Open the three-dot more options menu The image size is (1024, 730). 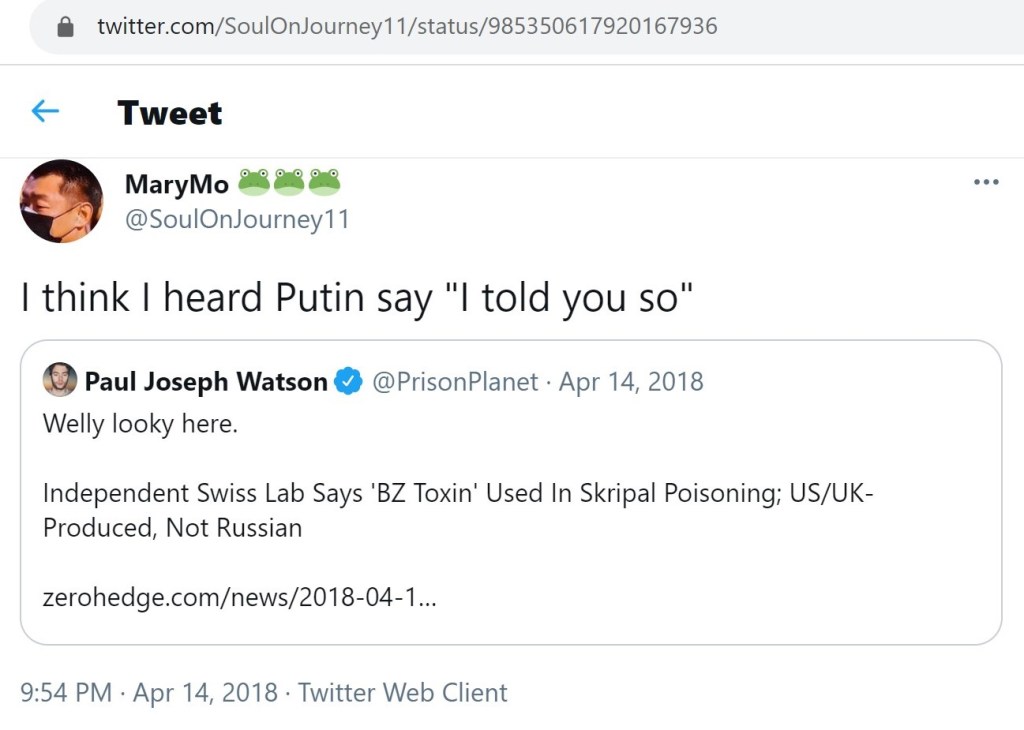[x=986, y=182]
